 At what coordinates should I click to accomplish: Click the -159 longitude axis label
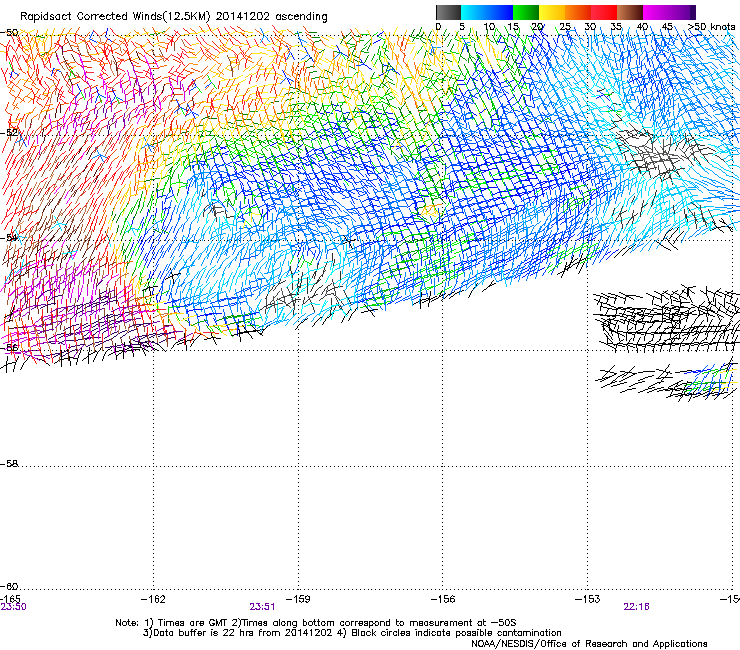coord(298,599)
